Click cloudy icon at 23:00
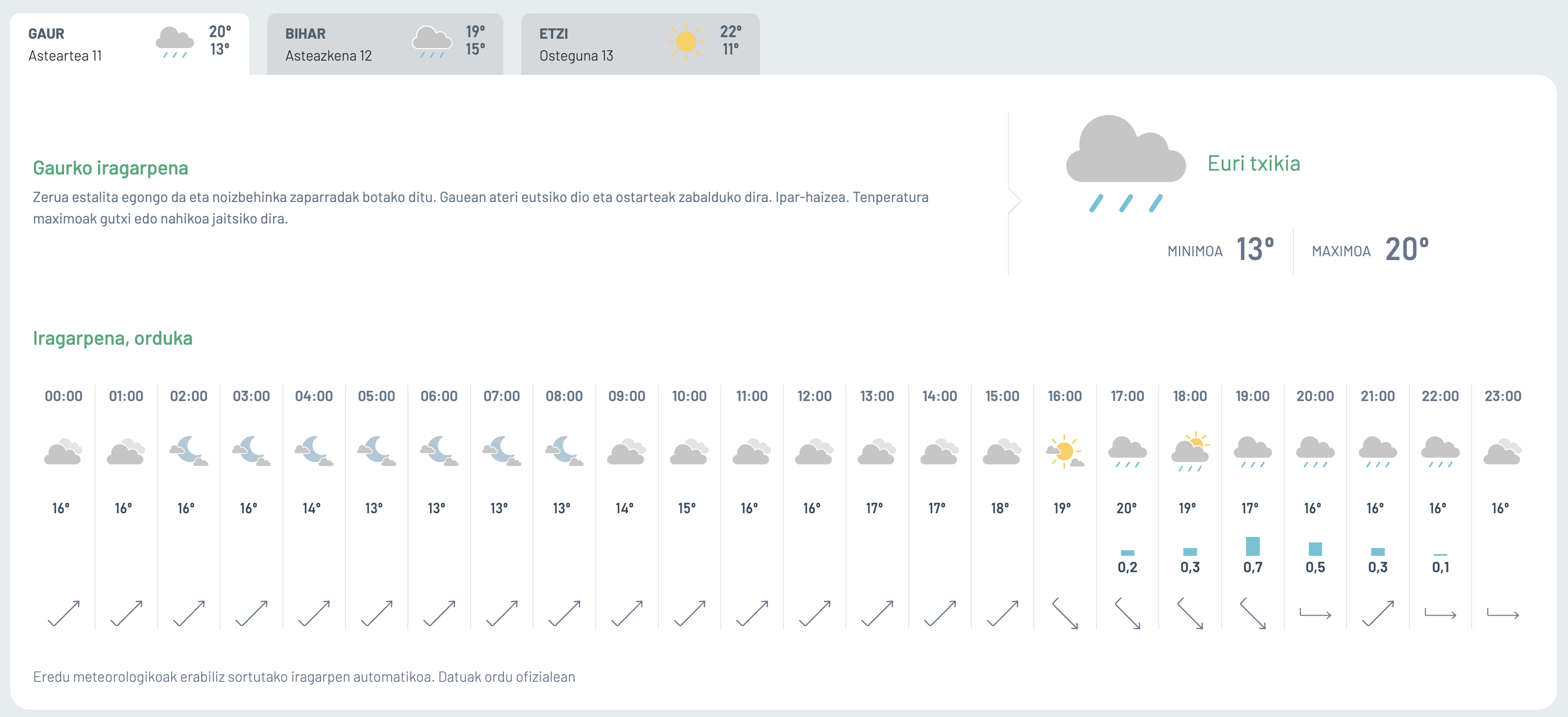 coord(1503,452)
